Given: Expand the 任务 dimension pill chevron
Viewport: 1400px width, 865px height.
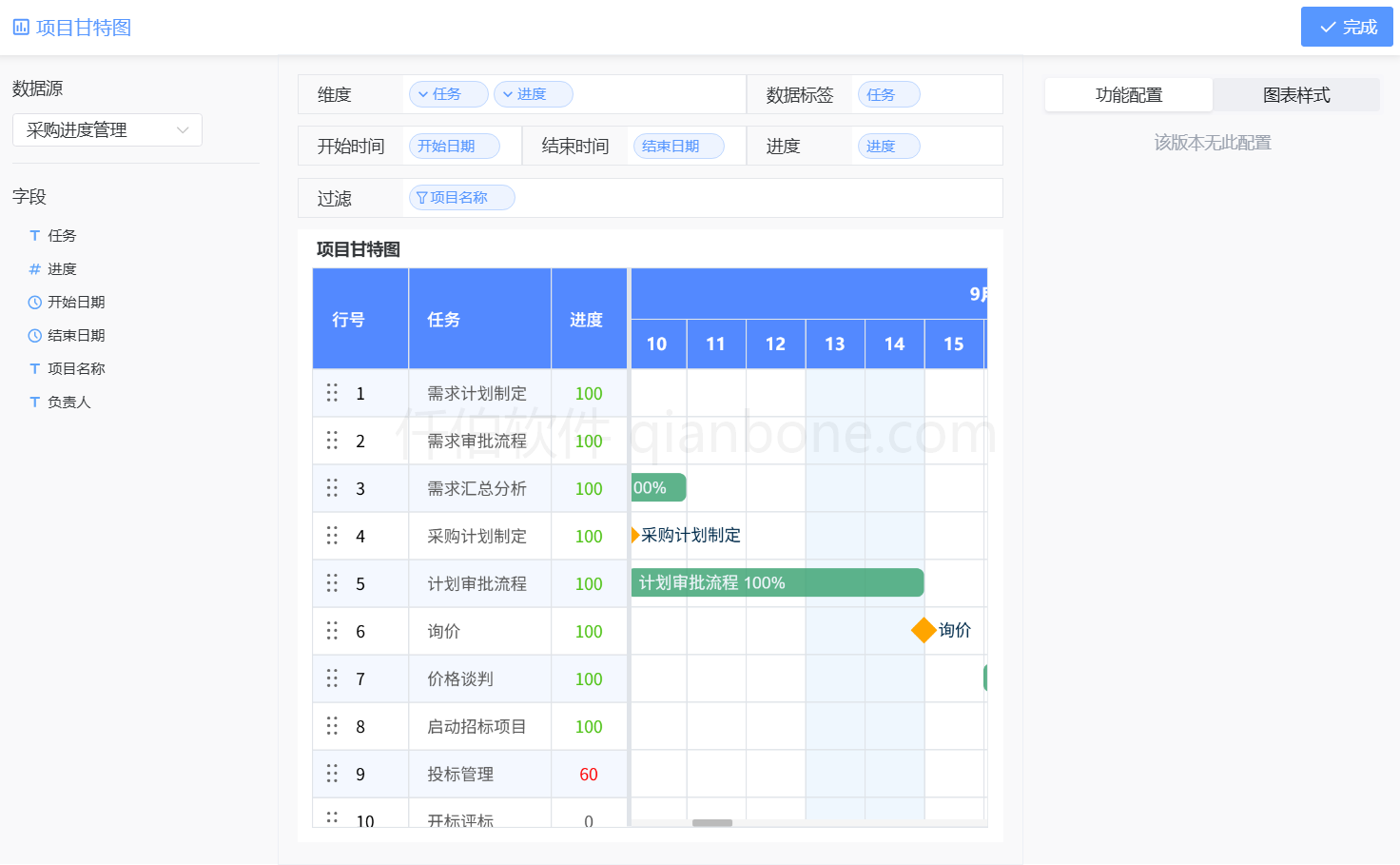Looking at the screenshot, I should coord(421,94).
